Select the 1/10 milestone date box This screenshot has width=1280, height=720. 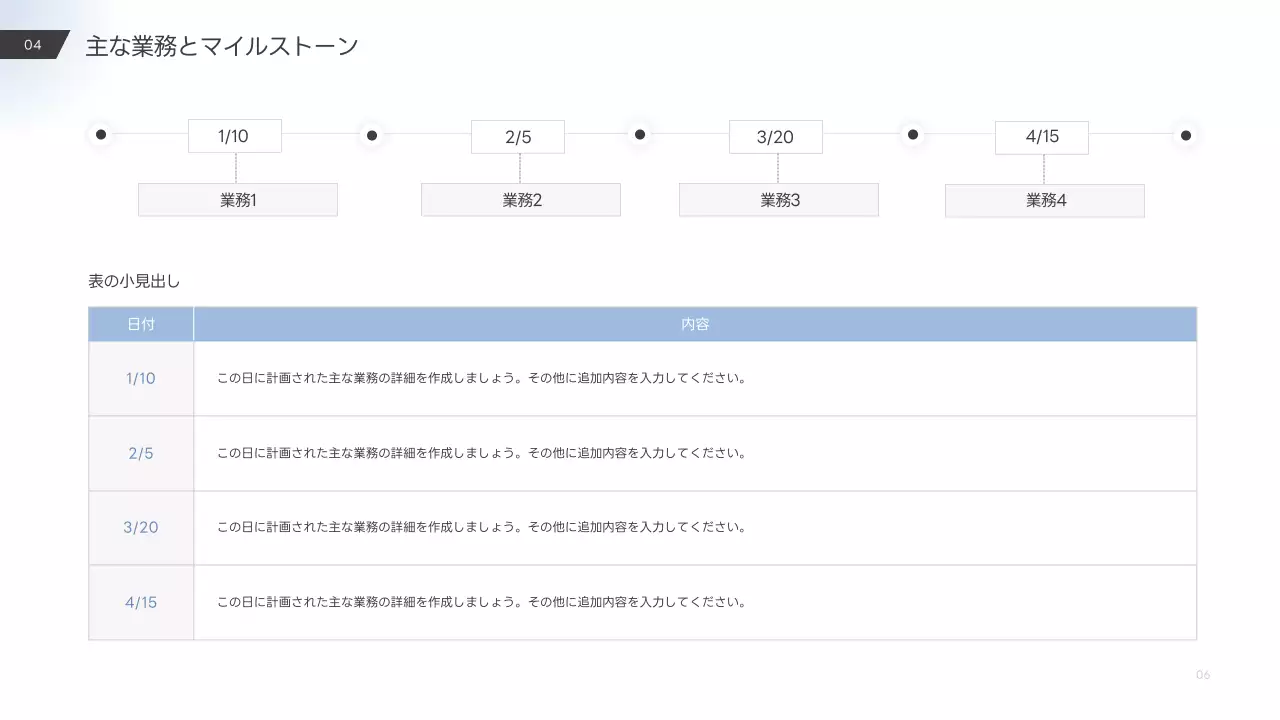tap(233, 136)
